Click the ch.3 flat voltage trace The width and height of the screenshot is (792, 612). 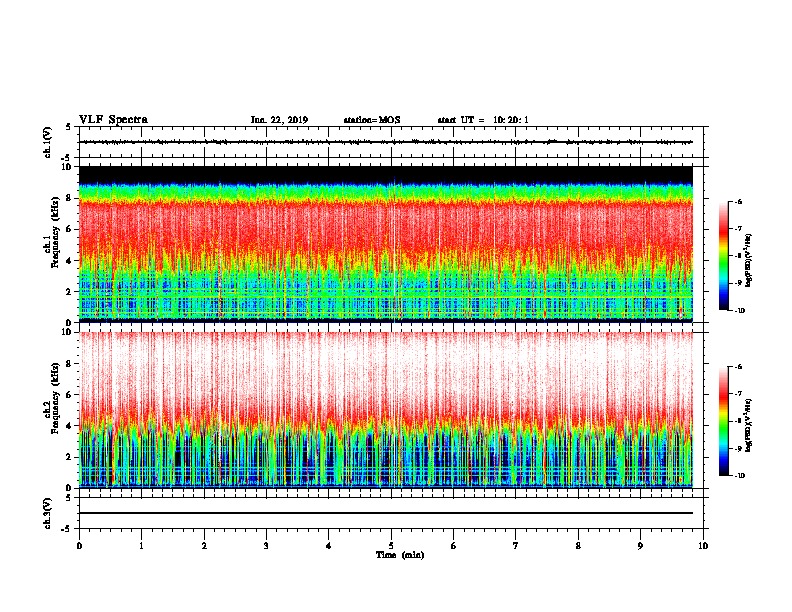coord(385,513)
